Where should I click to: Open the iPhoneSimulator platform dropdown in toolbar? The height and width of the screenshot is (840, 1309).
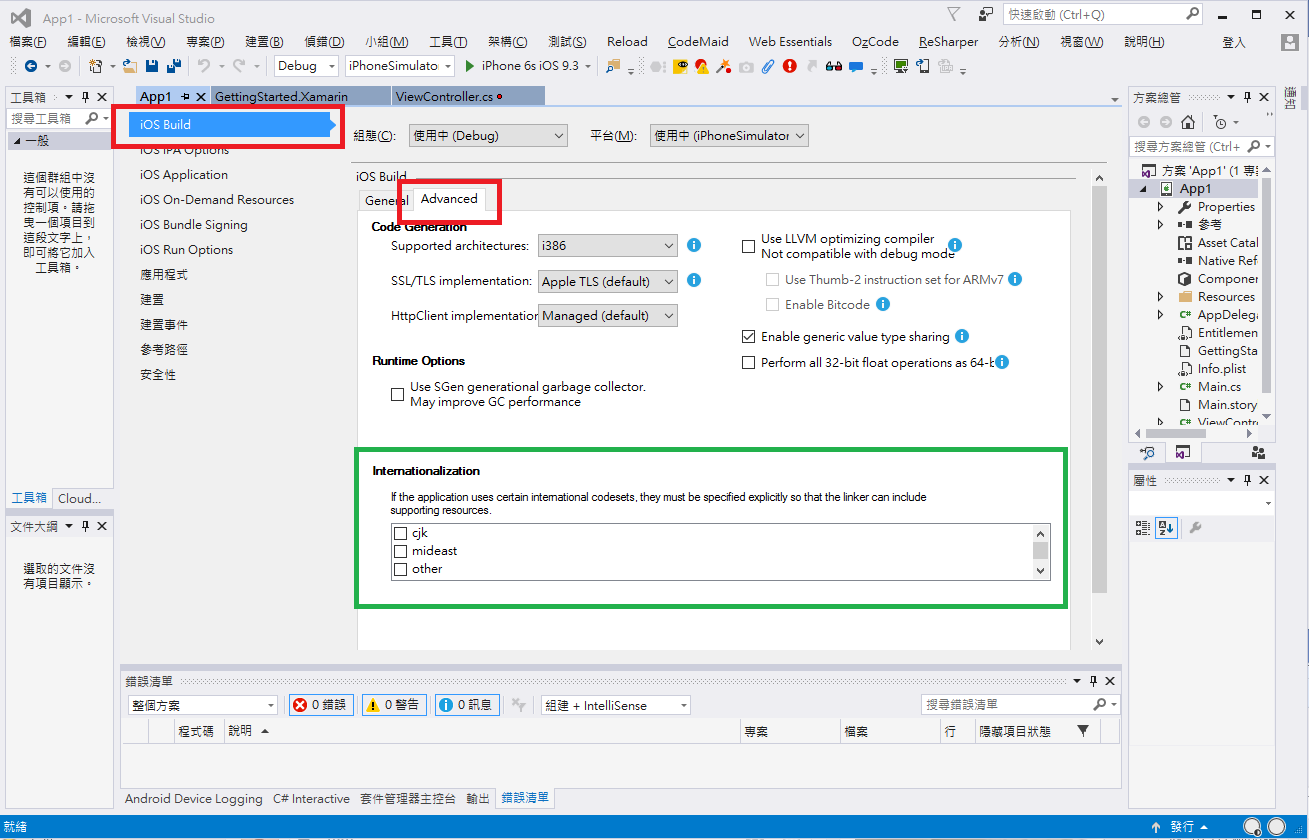pos(399,66)
